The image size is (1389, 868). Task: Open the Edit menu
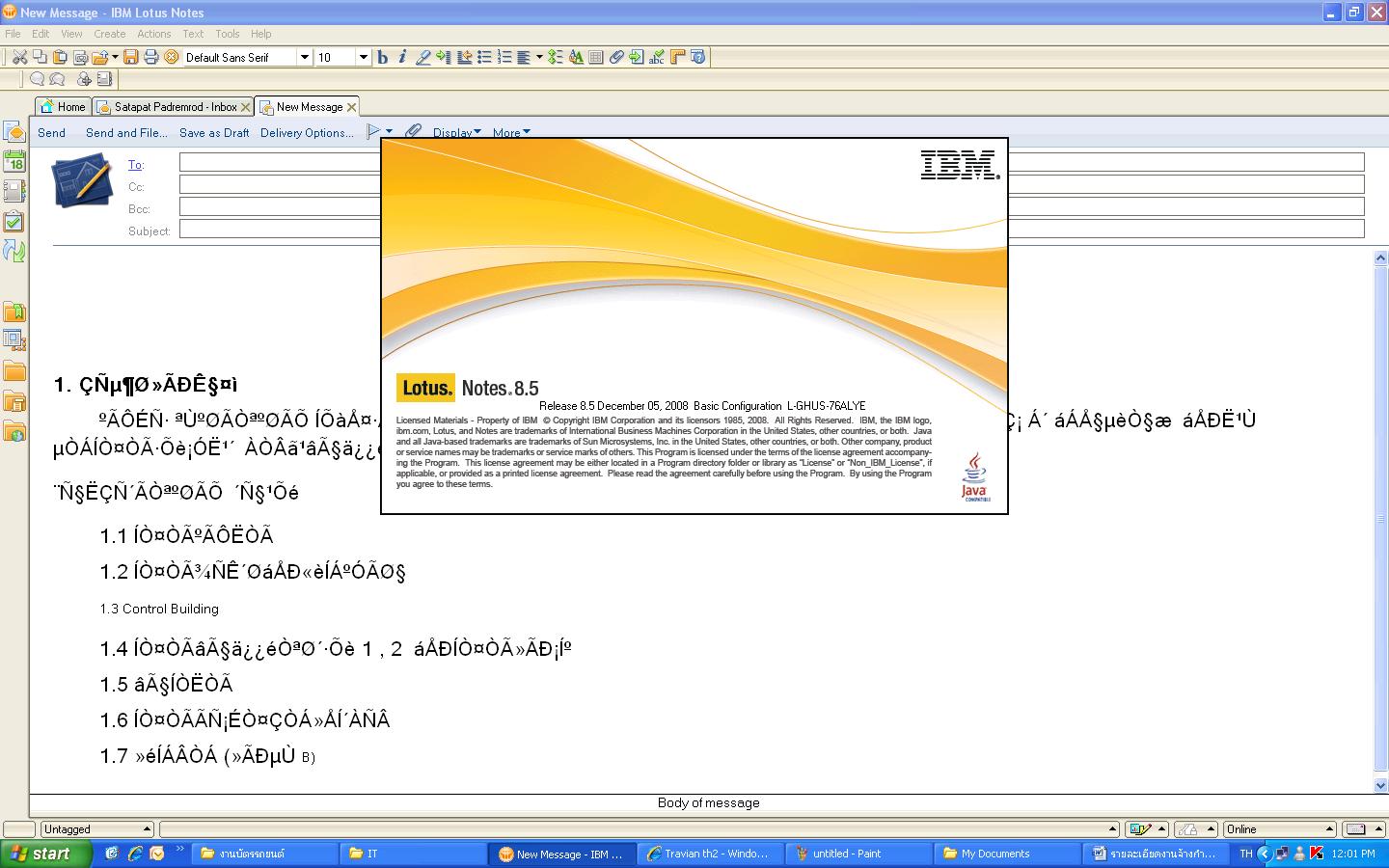click(x=41, y=34)
